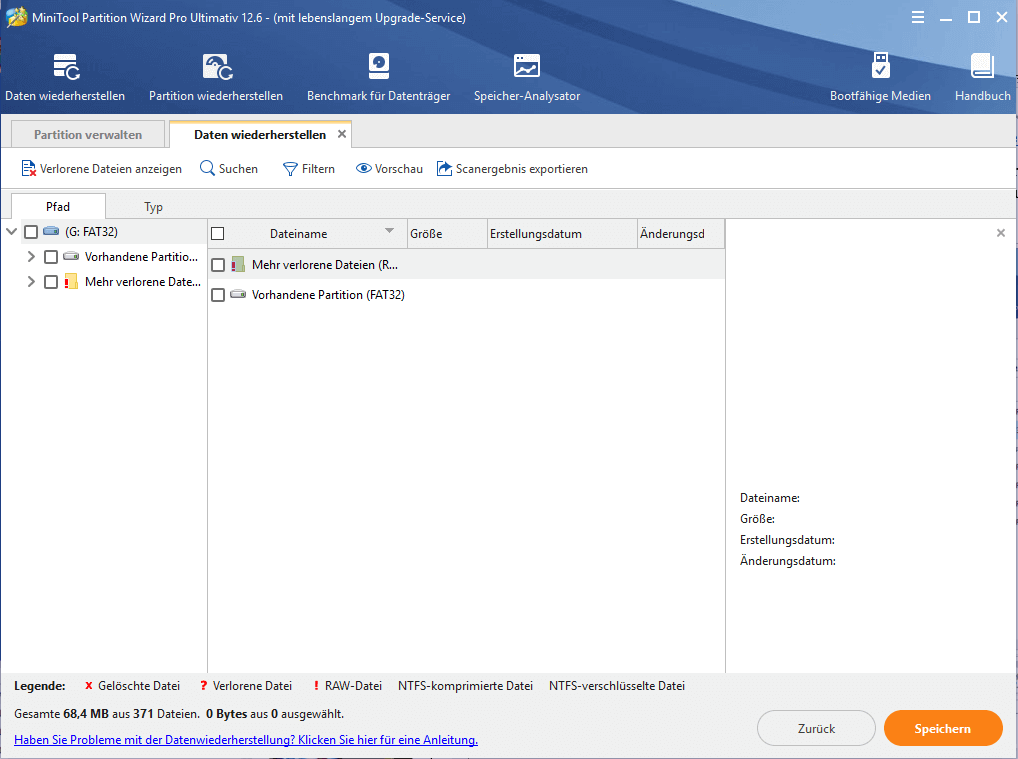Collapse the G: FAT32 tree node
Screen dimensions: 1018x759
[x=11, y=231]
